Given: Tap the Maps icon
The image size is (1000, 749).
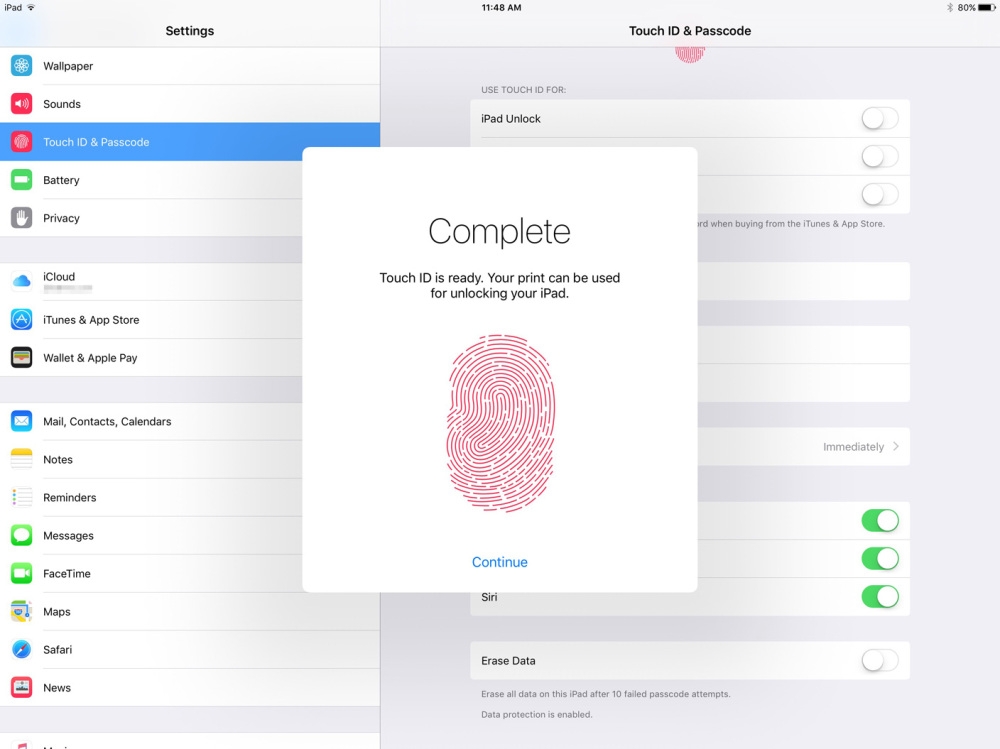Looking at the screenshot, I should point(22,611).
